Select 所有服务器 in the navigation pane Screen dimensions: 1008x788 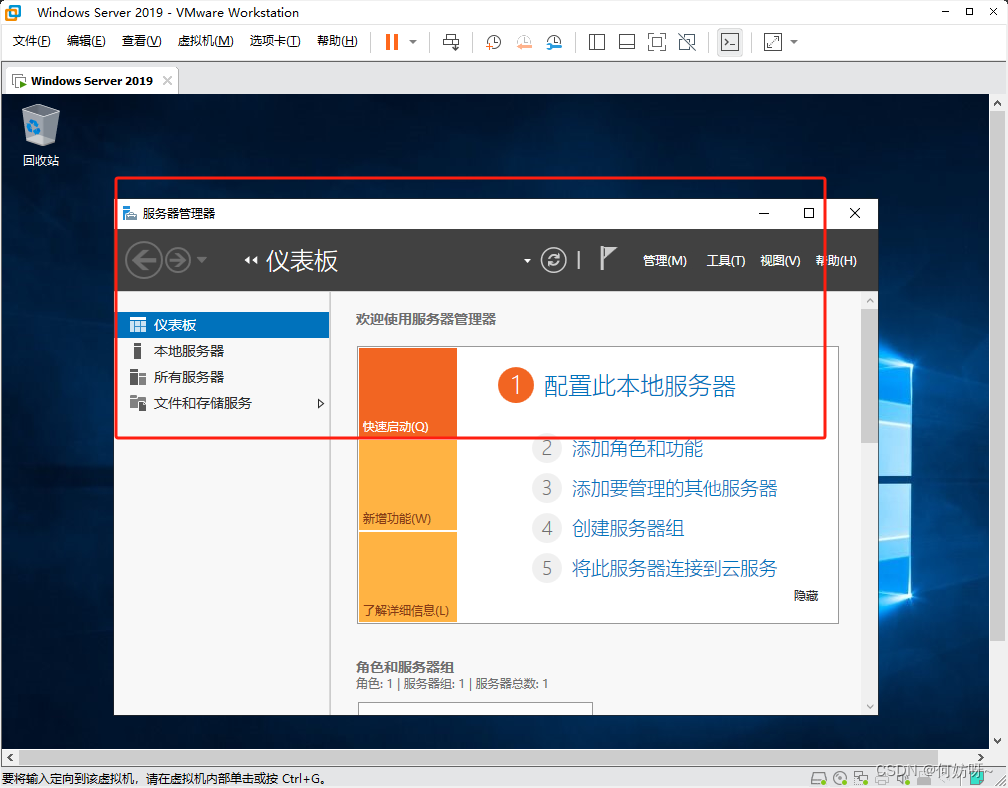tap(223, 377)
